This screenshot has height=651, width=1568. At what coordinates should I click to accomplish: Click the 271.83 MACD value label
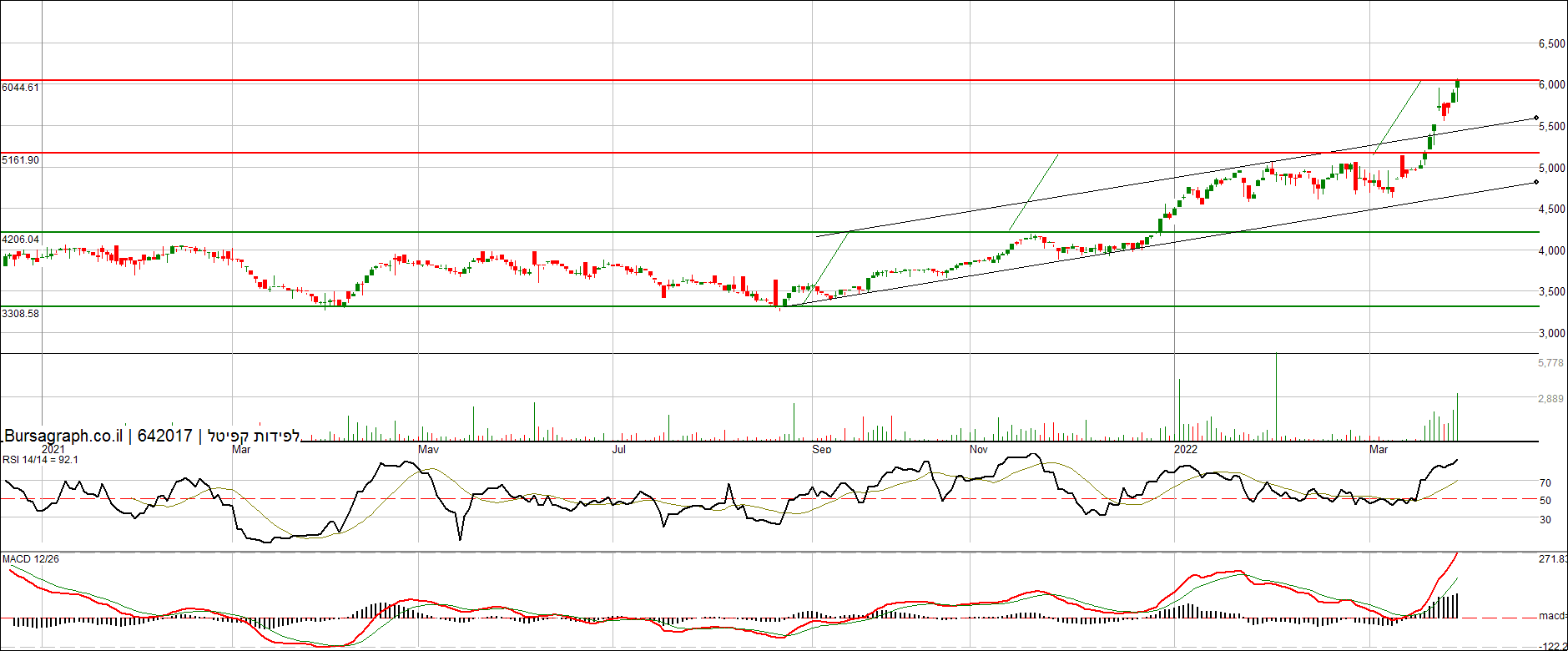1552,559
